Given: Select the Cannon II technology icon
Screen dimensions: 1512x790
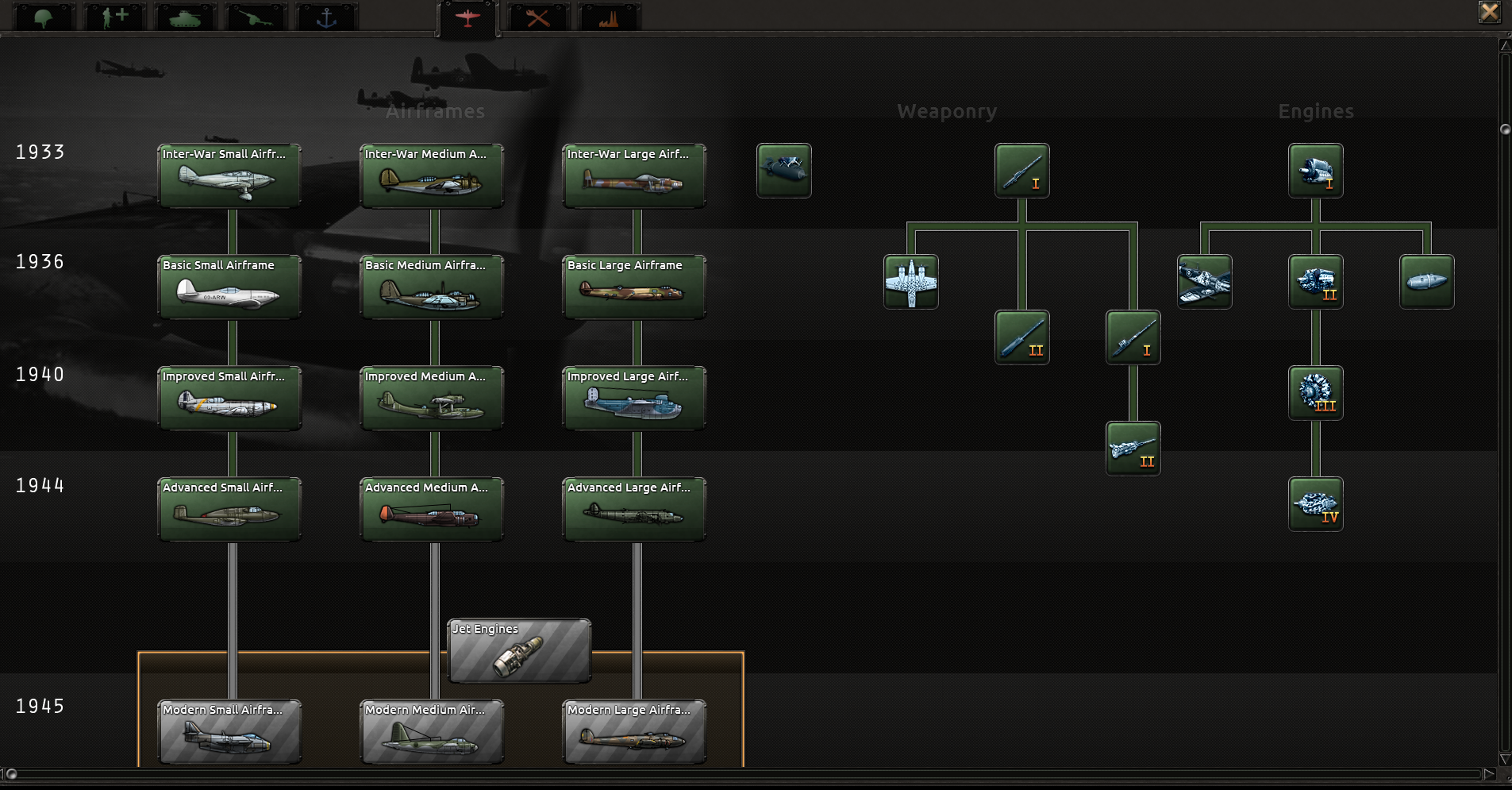Looking at the screenshot, I should click(x=1133, y=448).
